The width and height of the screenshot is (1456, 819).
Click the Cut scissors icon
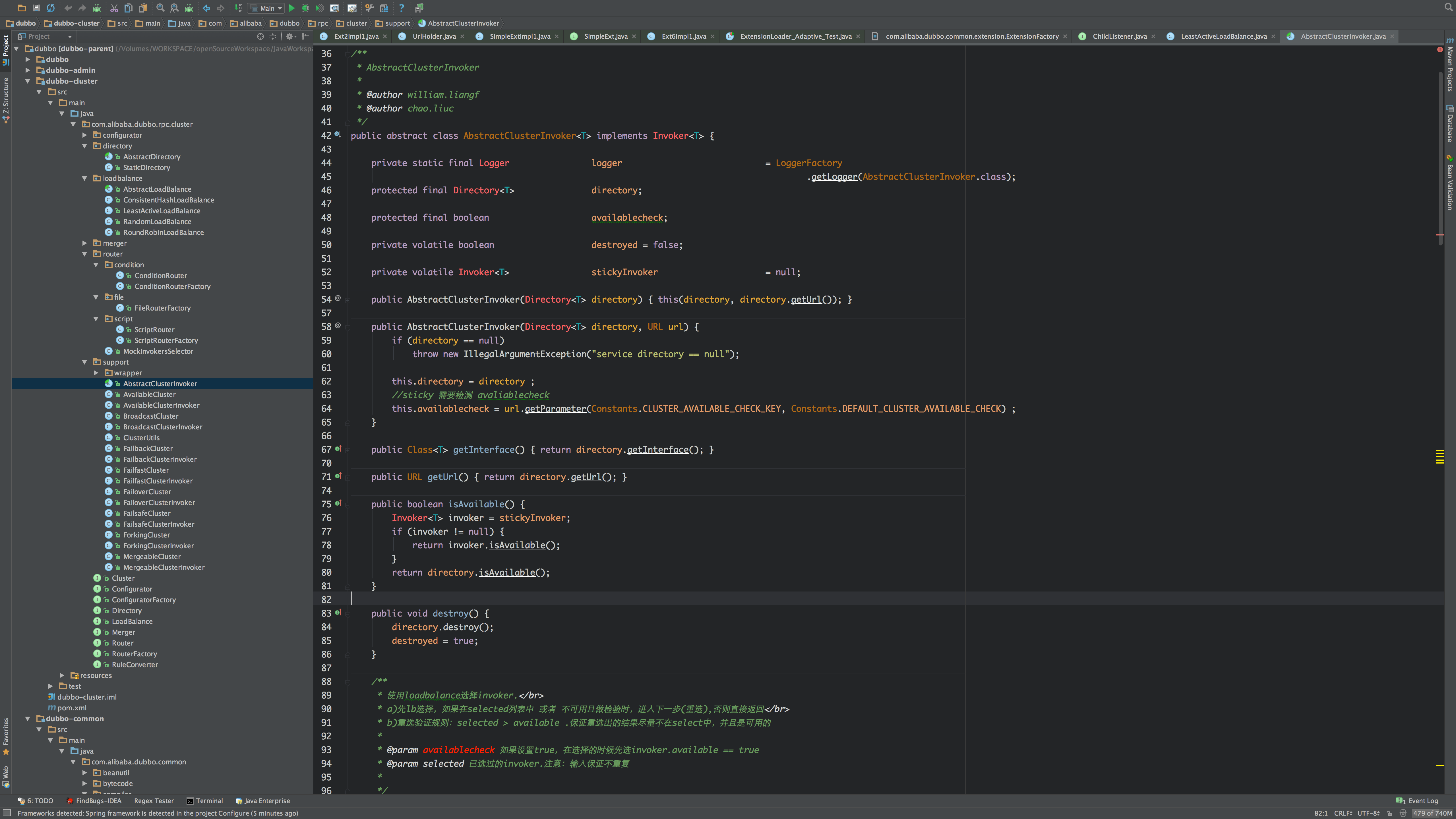(x=114, y=8)
